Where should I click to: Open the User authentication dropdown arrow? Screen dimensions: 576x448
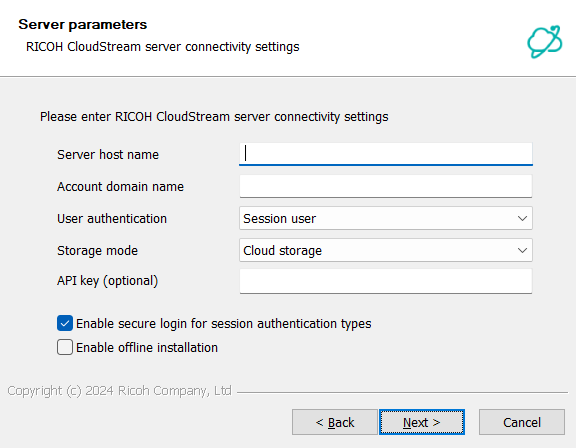click(522, 218)
